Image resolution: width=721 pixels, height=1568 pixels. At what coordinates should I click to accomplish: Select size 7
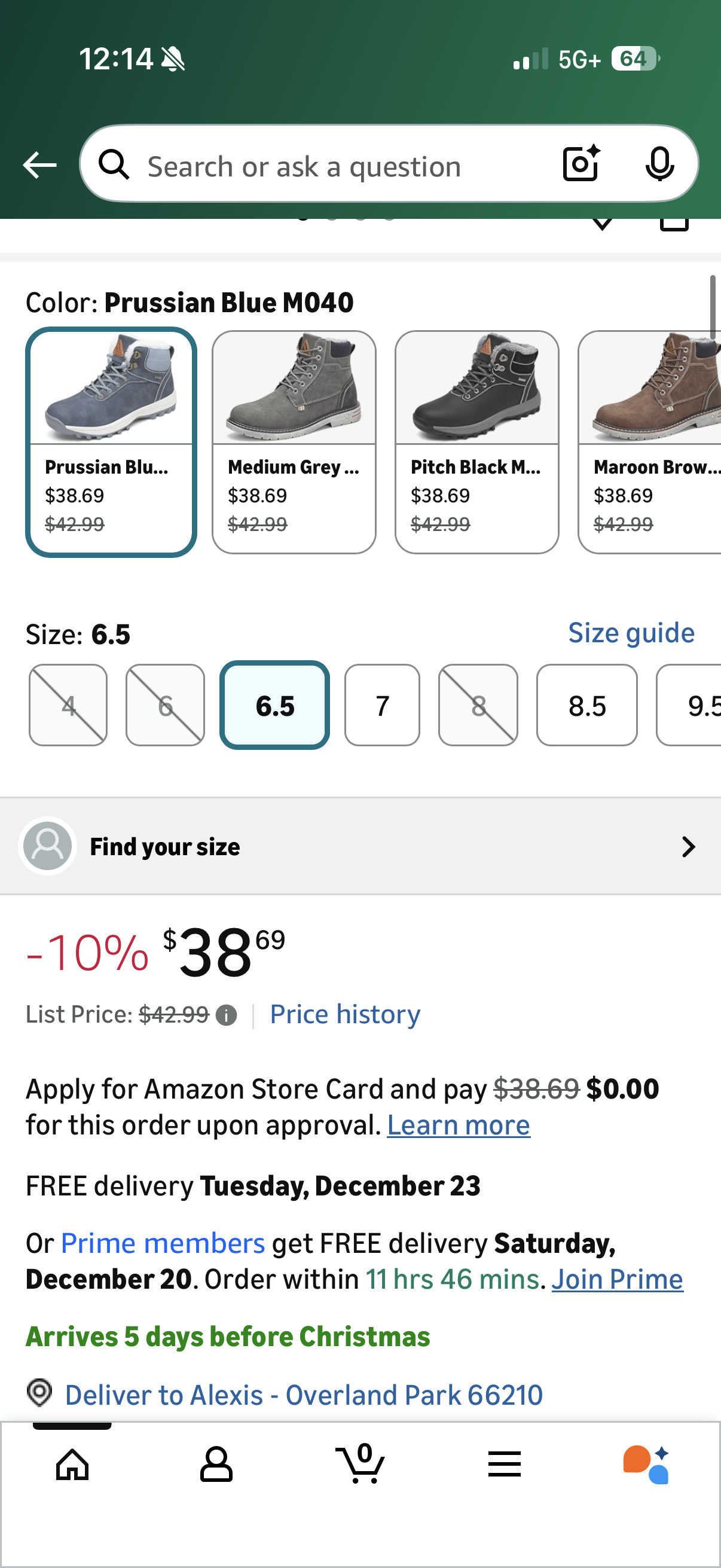click(382, 705)
